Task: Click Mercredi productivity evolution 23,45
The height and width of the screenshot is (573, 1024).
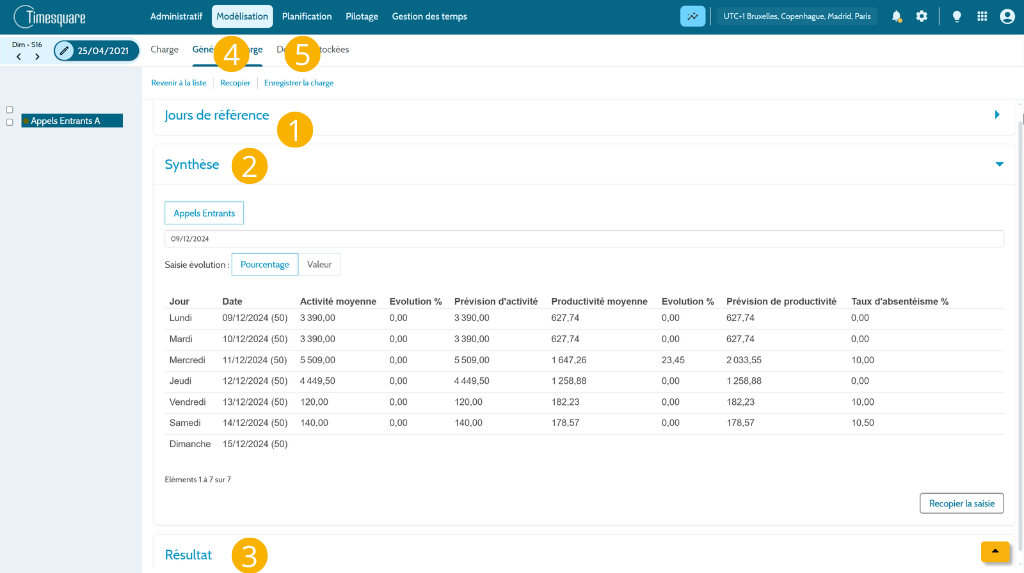Action: click(673, 360)
